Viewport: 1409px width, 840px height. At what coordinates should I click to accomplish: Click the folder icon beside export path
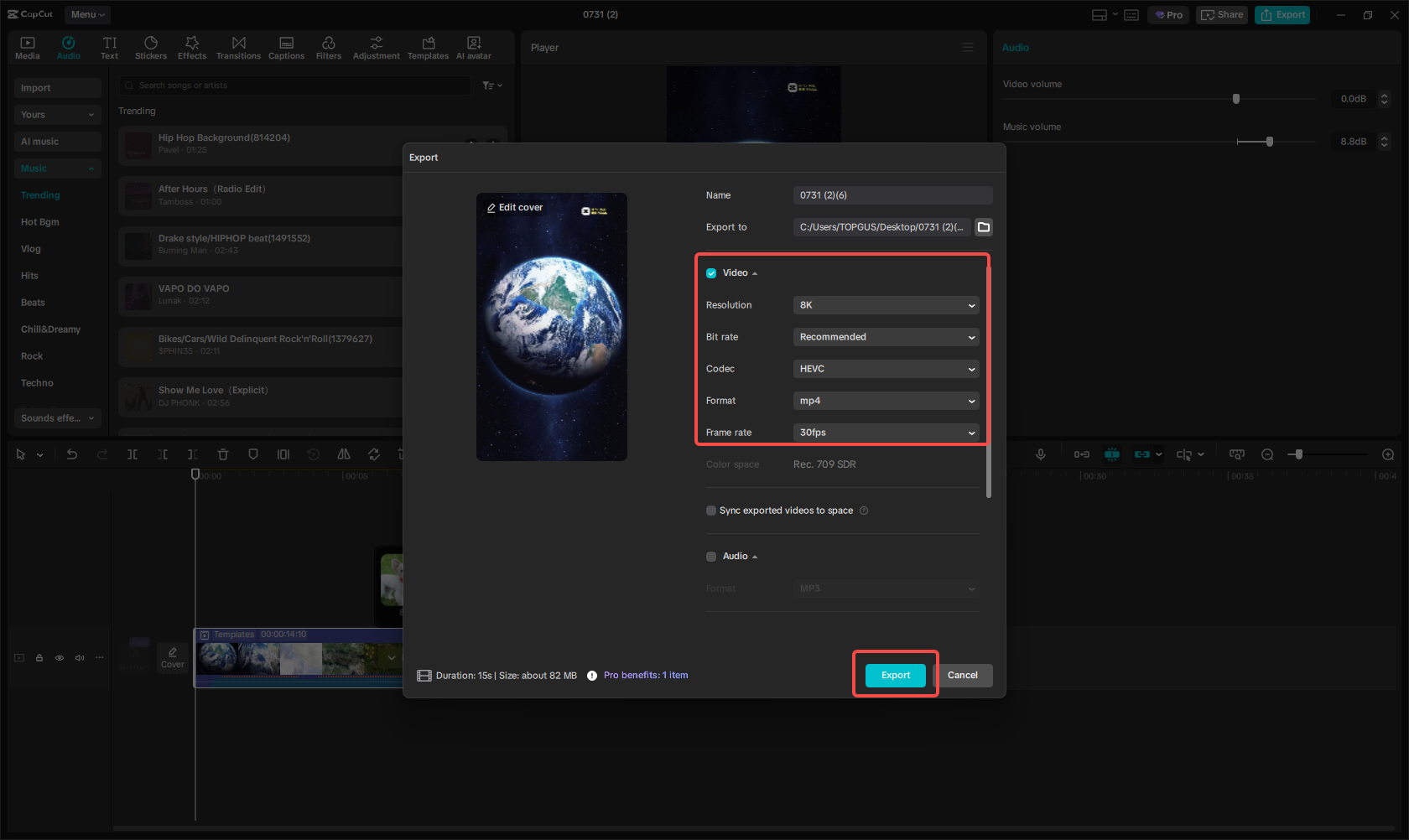[984, 227]
